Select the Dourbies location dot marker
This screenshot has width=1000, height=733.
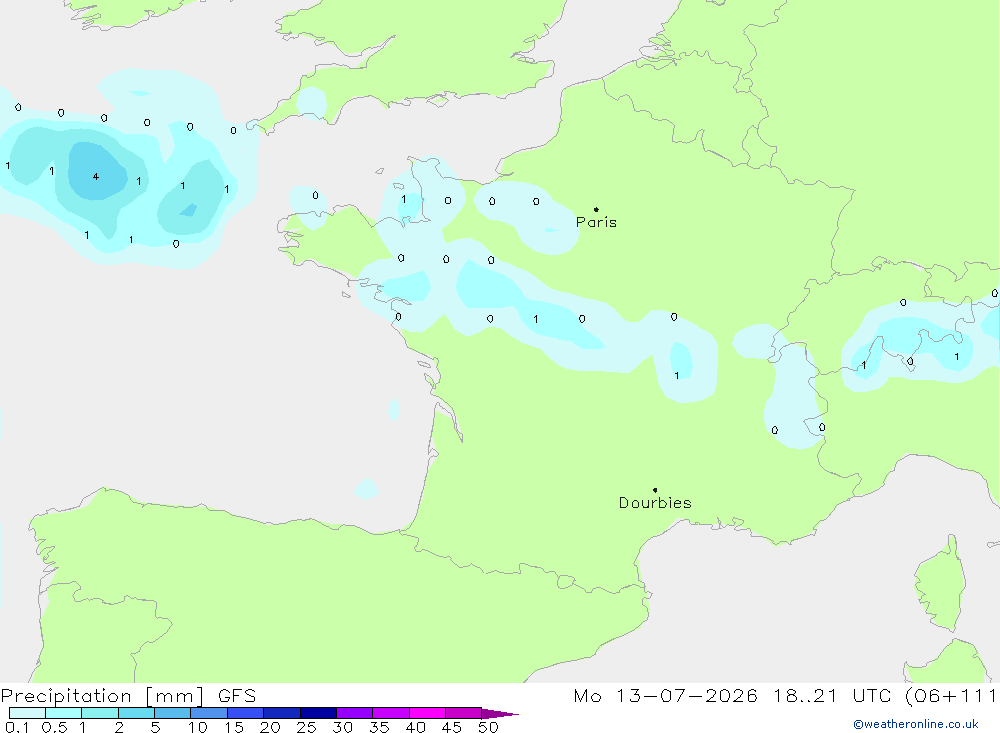[x=655, y=490]
